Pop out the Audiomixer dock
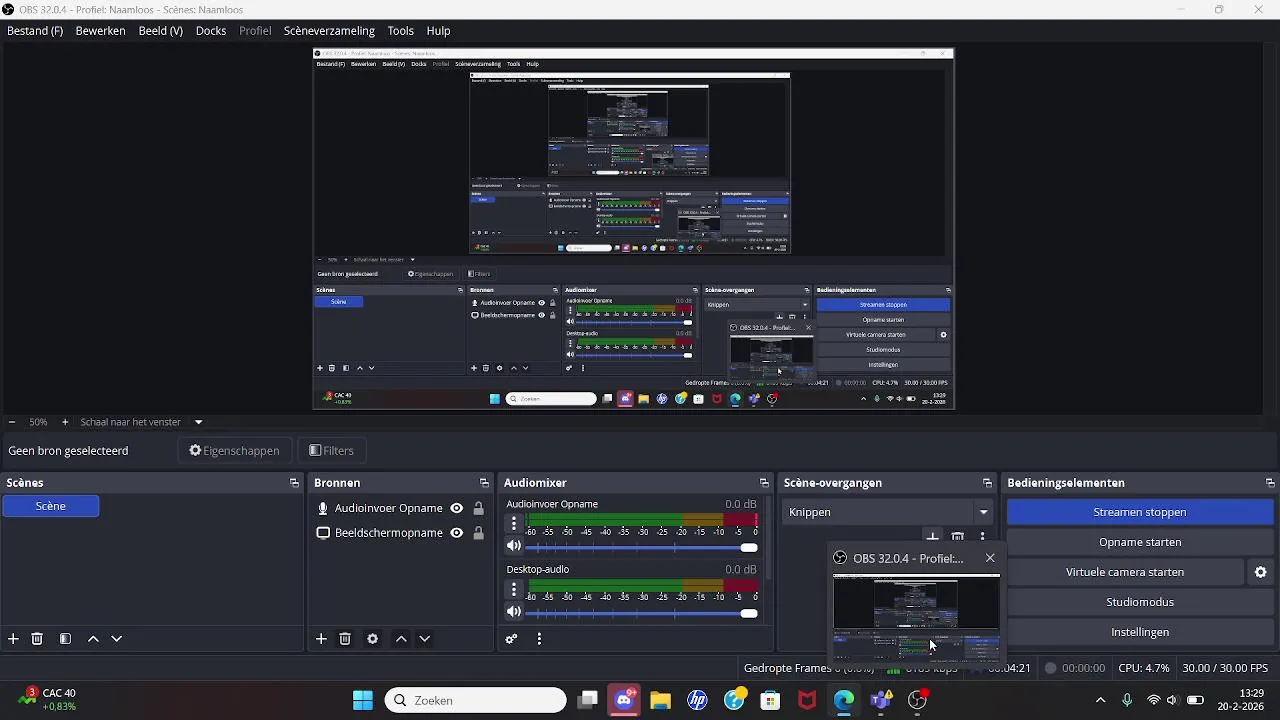 764,483
